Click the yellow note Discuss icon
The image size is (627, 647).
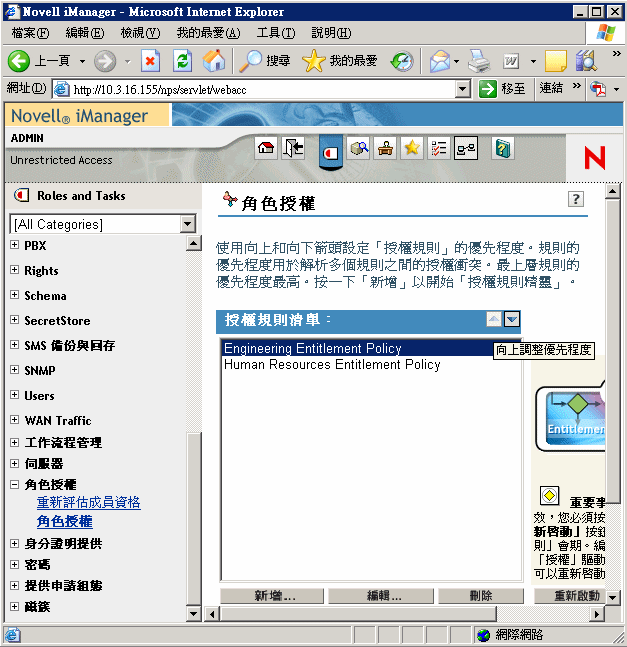(x=556, y=61)
